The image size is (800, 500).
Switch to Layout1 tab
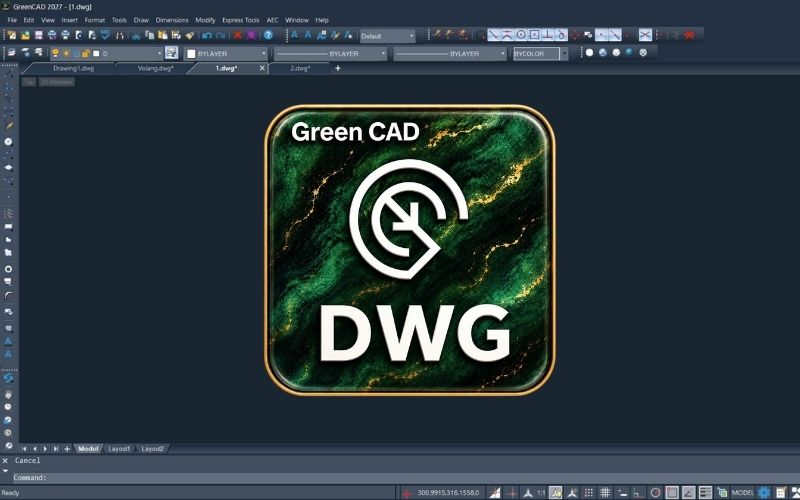(x=119, y=449)
